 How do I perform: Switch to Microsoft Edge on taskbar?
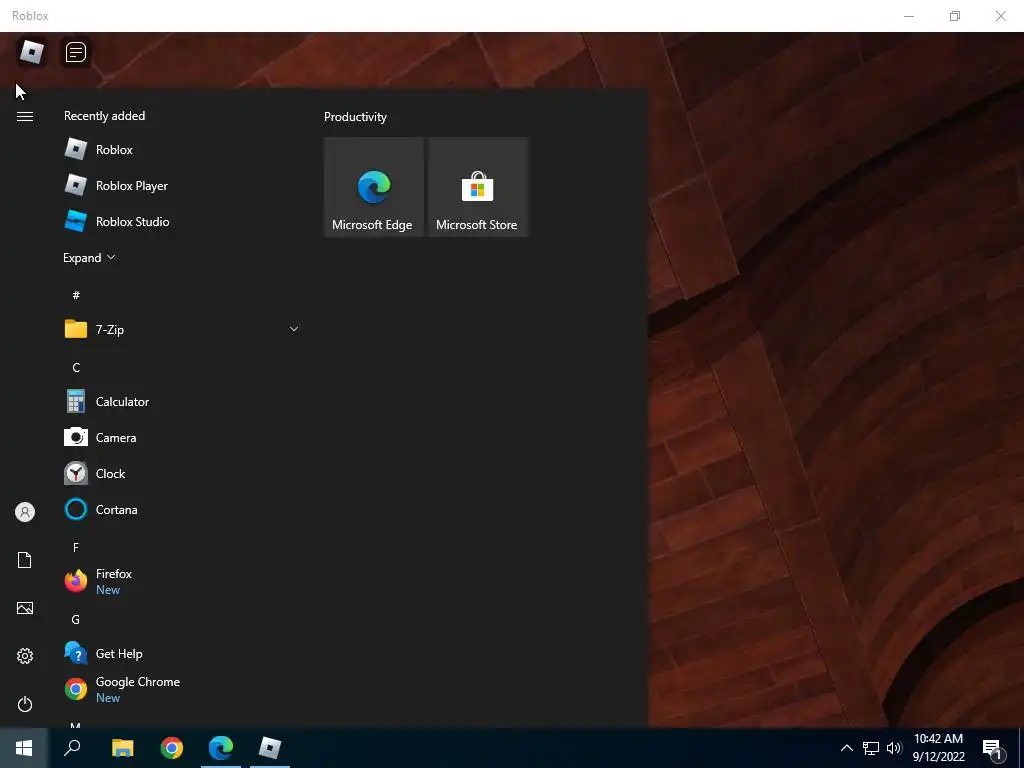point(221,748)
